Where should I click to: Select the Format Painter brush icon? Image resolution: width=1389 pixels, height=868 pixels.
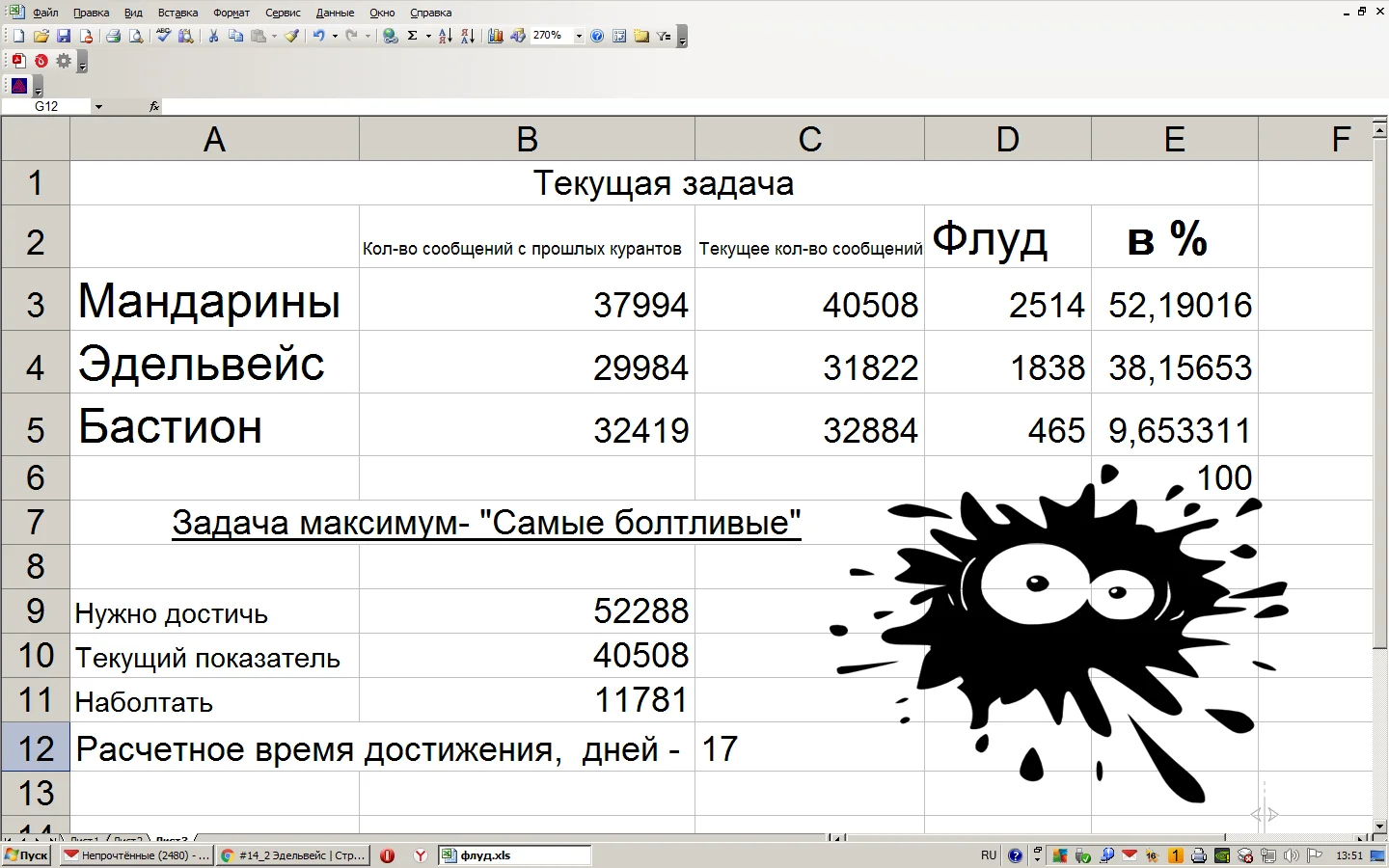click(291, 36)
